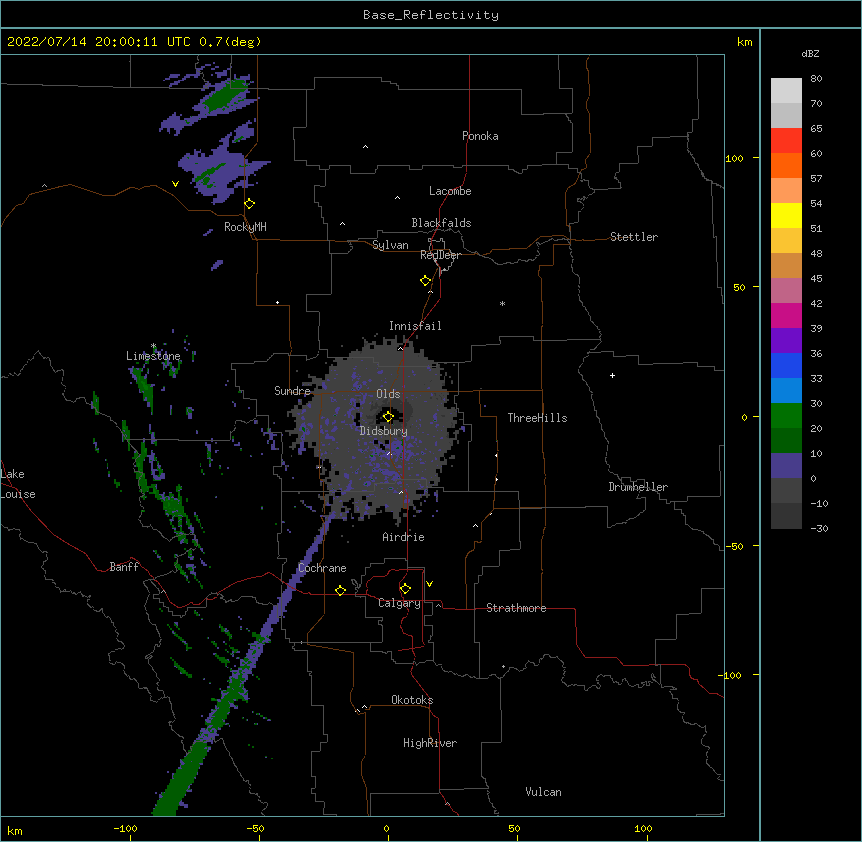Click the yellow radar marker near Olds
Image resolution: width=862 pixels, height=842 pixels.
point(388,416)
